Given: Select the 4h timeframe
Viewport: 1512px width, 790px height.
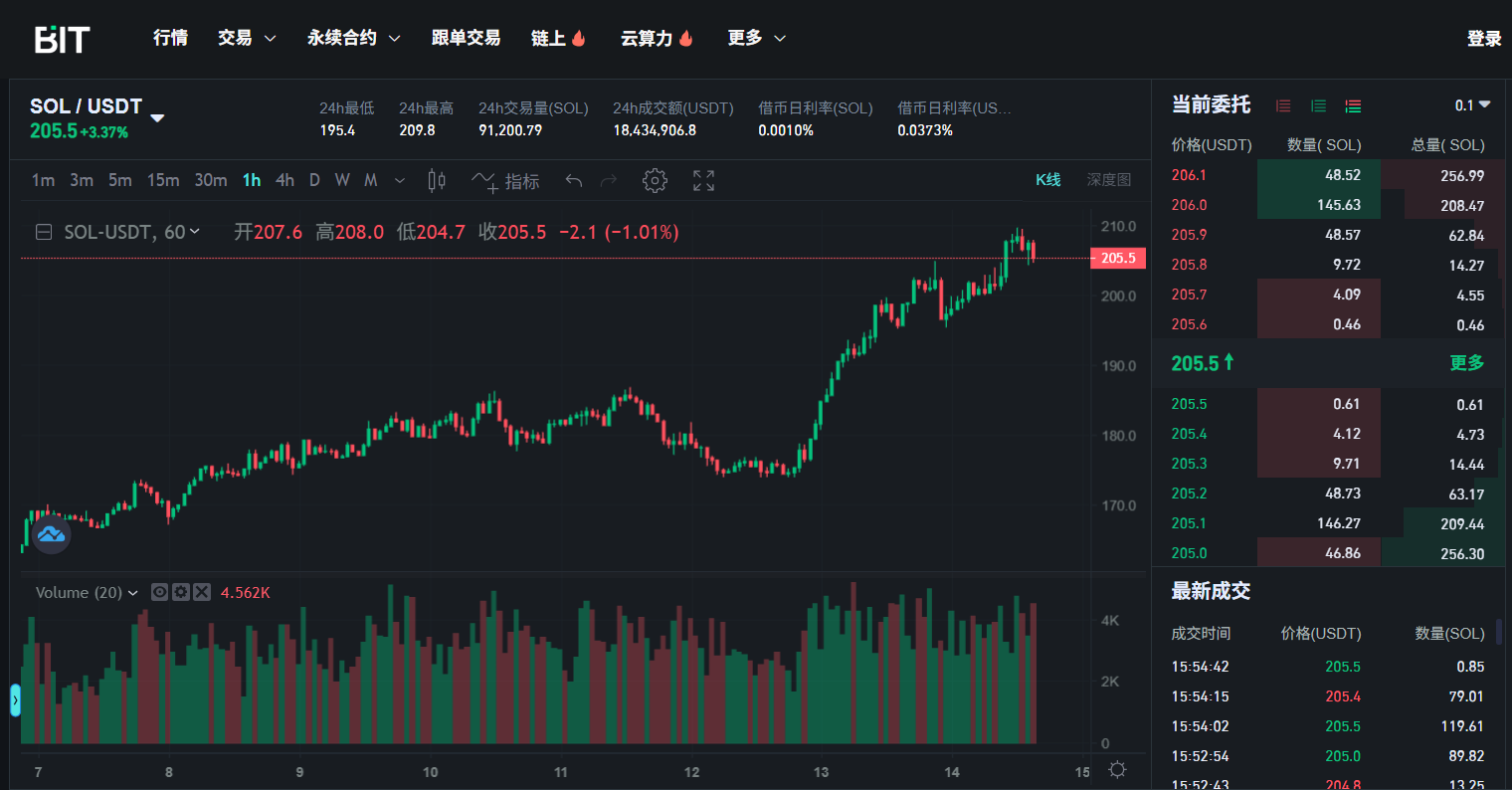Looking at the screenshot, I should point(284,180).
